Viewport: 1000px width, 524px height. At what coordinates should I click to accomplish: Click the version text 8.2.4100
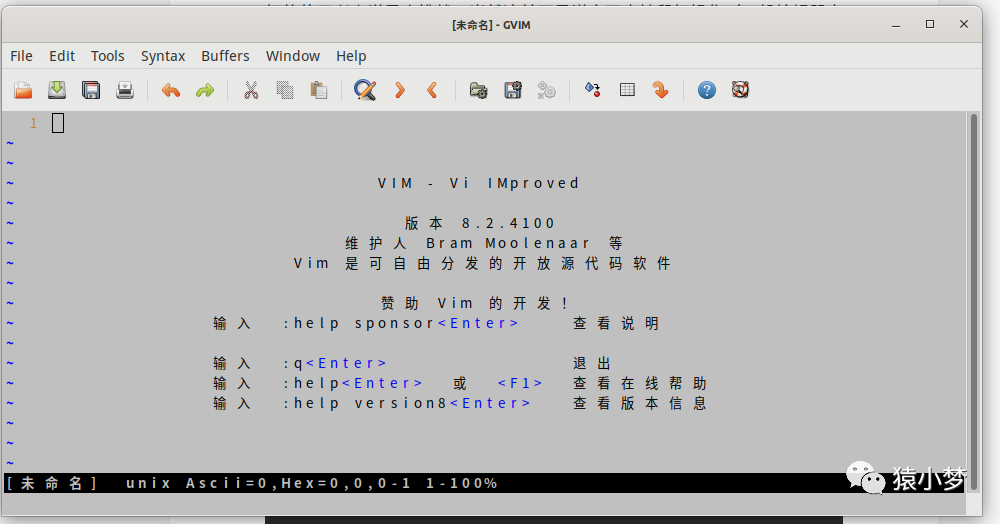click(x=508, y=223)
